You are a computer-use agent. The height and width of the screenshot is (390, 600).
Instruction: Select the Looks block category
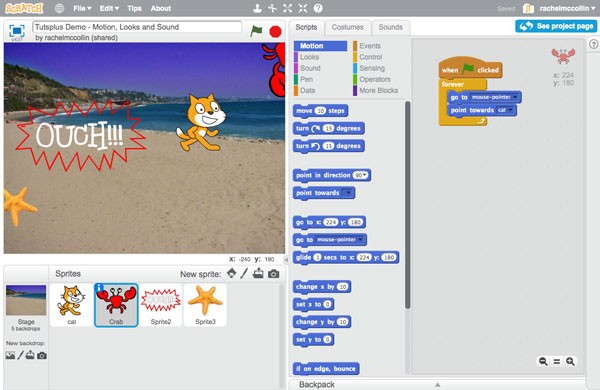[309, 57]
